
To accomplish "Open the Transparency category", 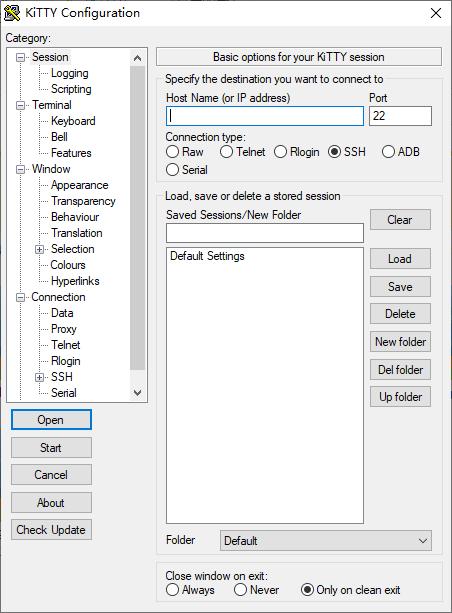I will tap(83, 201).
